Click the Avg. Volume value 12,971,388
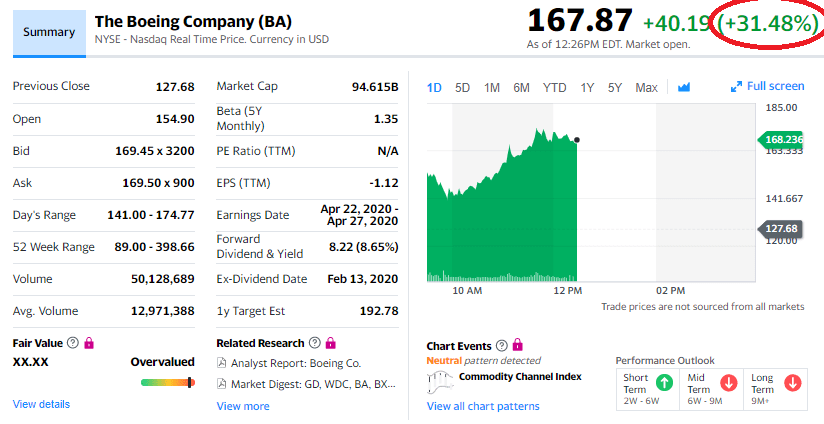The width and height of the screenshot is (824, 424). 163,311
